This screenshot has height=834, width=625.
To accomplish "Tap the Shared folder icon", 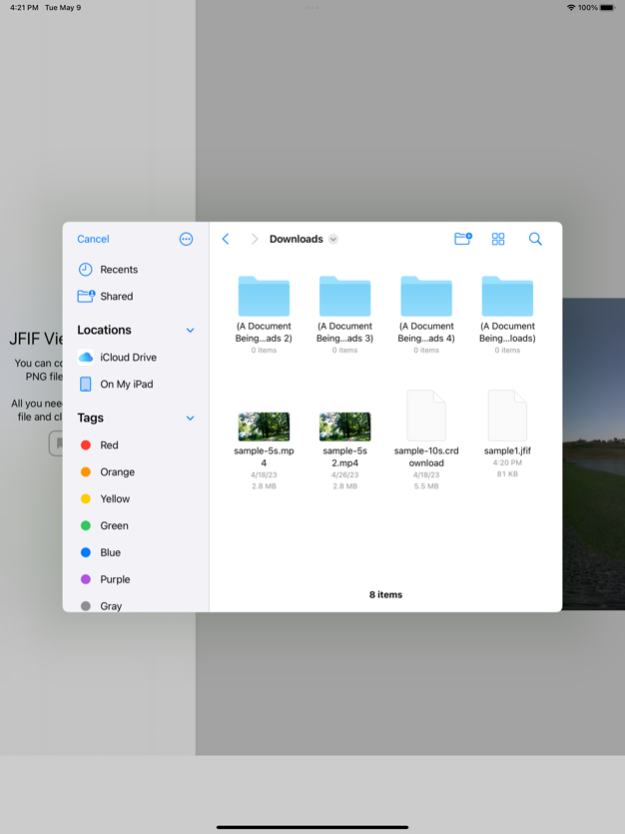I will pyautogui.click(x=86, y=296).
